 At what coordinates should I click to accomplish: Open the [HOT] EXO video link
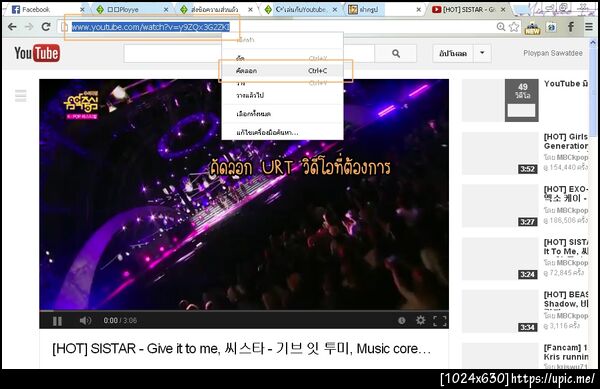point(566,194)
